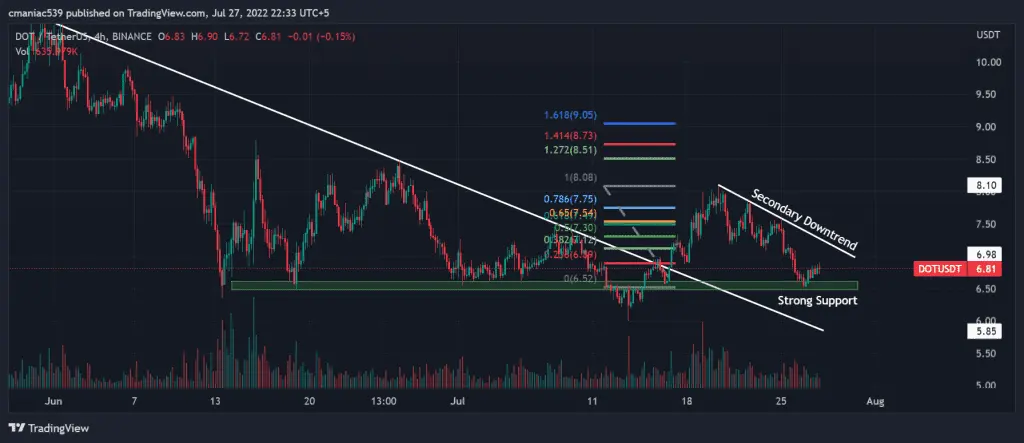This screenshot has height=443, width=1024.
Task: Click the 9.00 price axis value
Action: 986,127
